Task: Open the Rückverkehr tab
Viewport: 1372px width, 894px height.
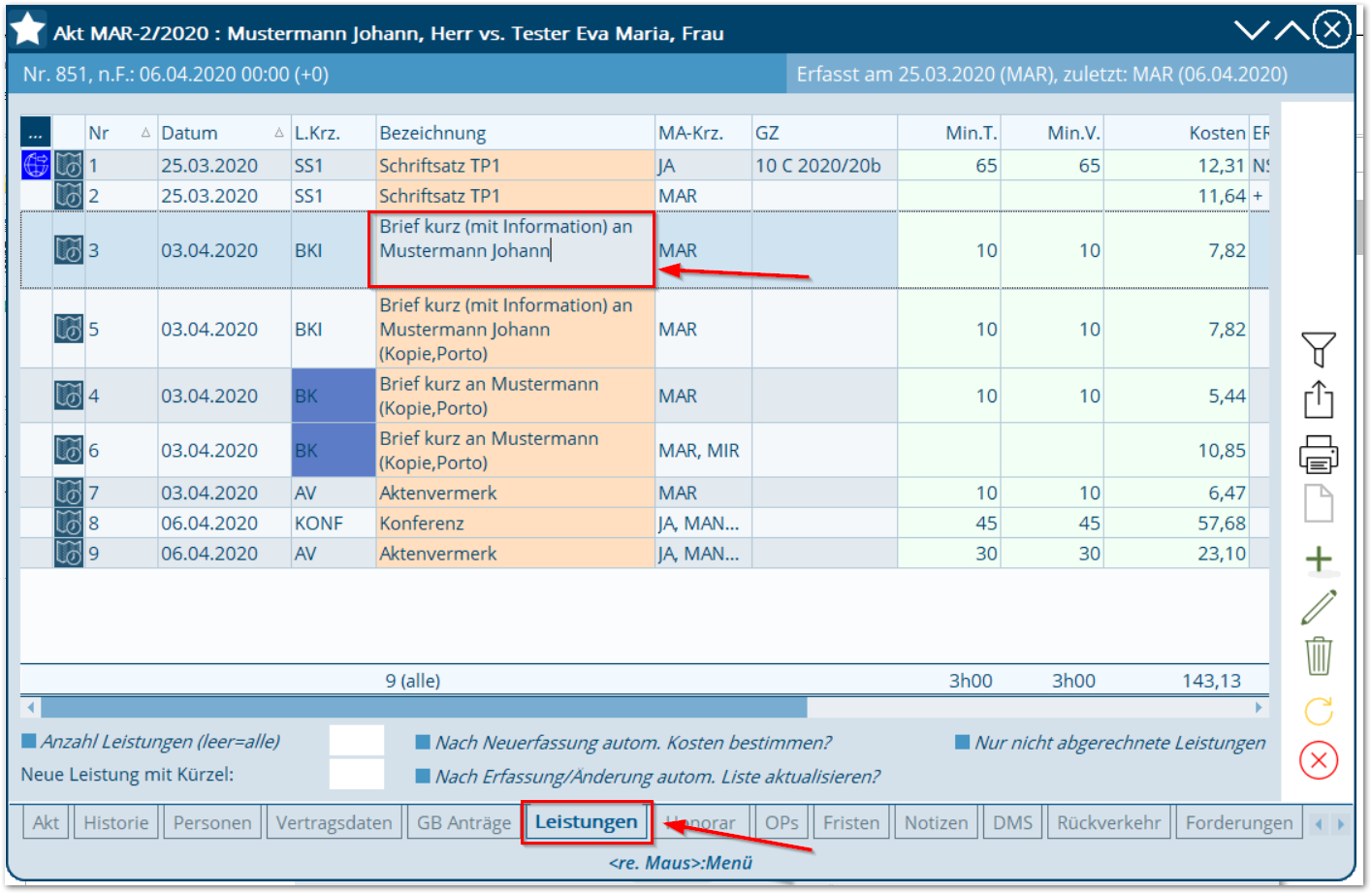Action: coord(1109,823)
